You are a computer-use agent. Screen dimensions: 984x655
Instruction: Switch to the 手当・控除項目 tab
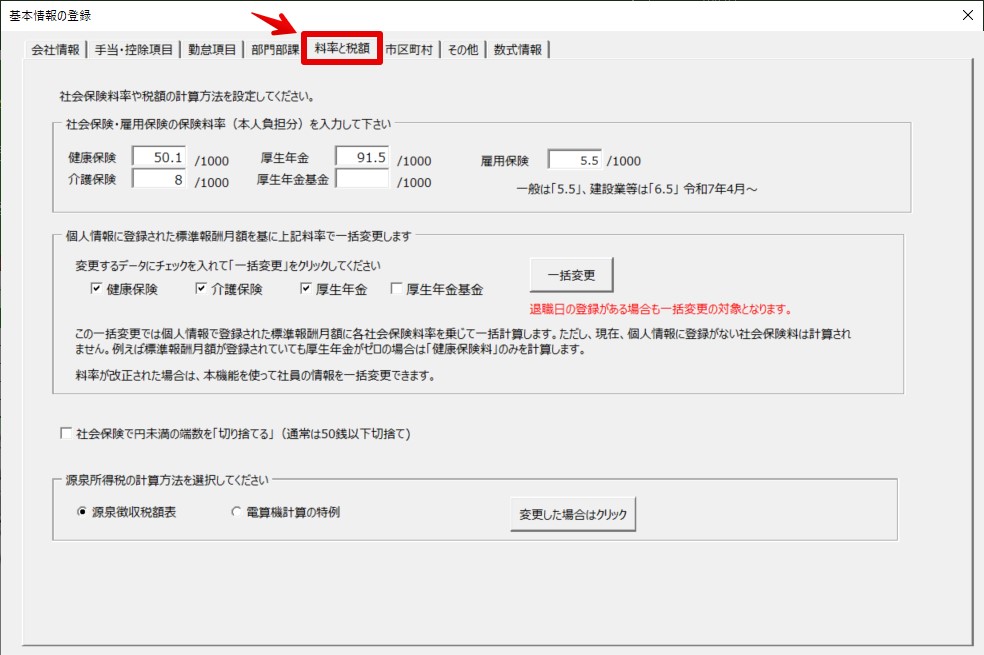click(133, 50)
